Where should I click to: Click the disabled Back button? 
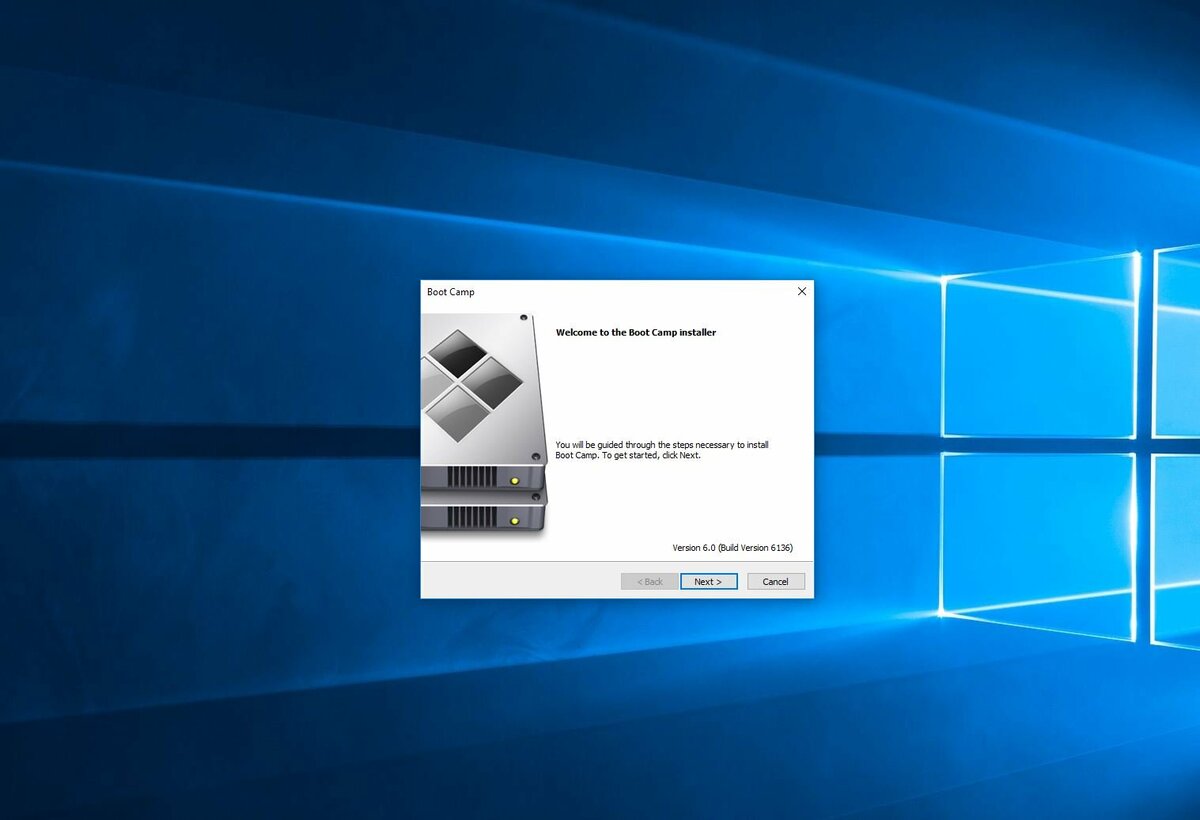[649, 581]
